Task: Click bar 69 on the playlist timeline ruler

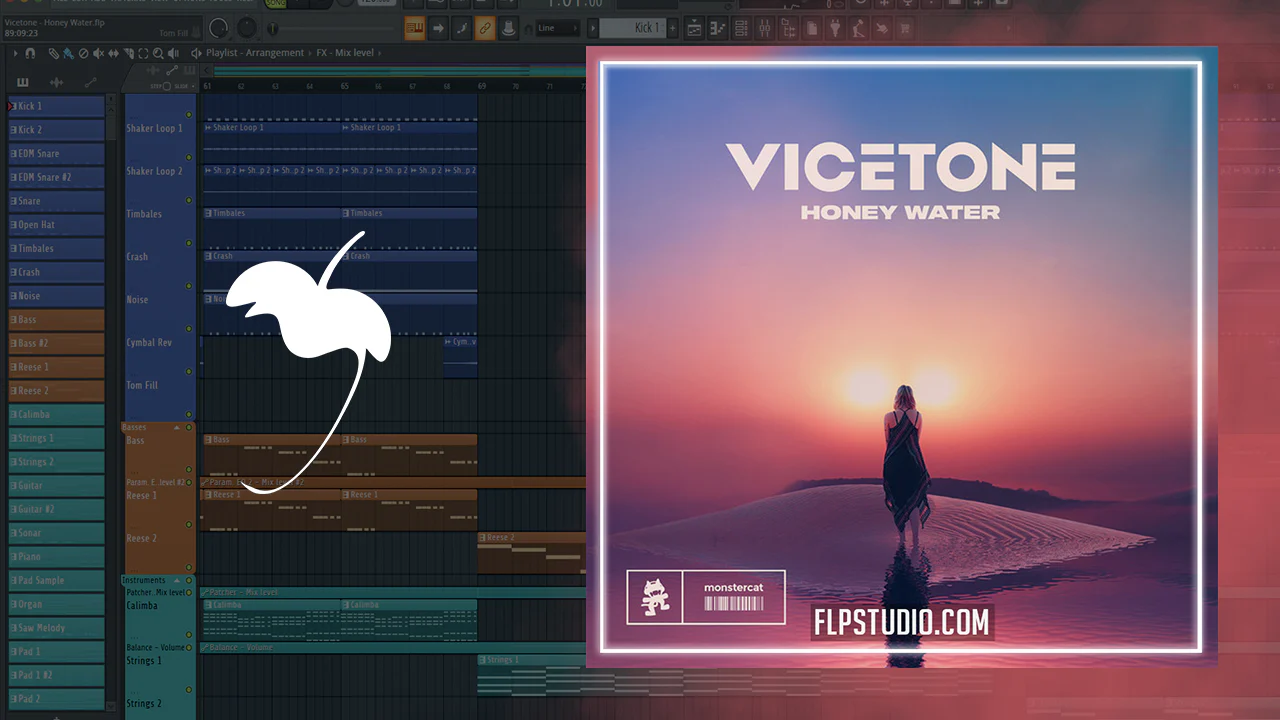Action: 481,87
